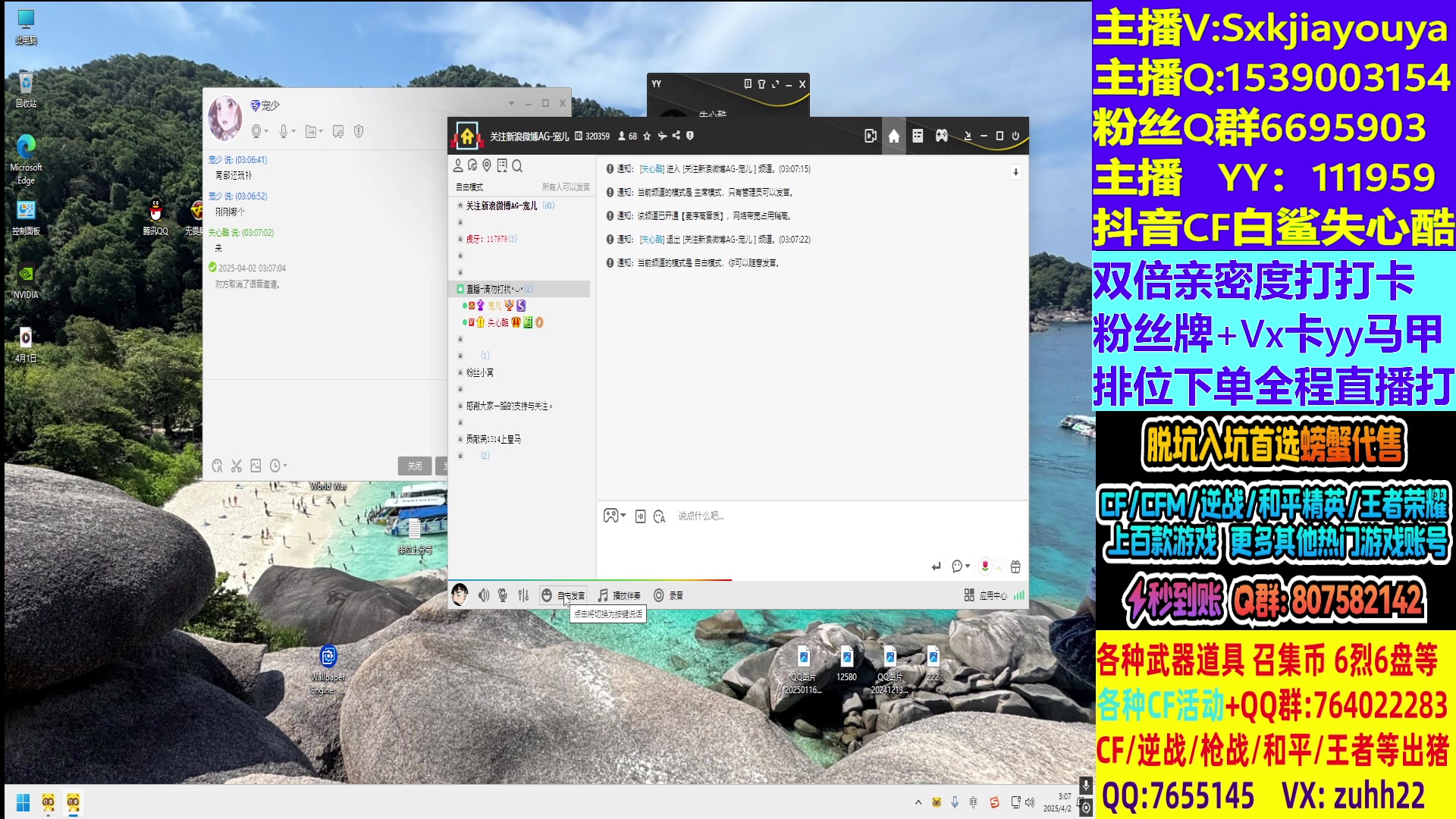Viewport: 1456px width, 819px height.
Task: Click 播放伴奏 play accompaniment button
Action: point(620,596)
